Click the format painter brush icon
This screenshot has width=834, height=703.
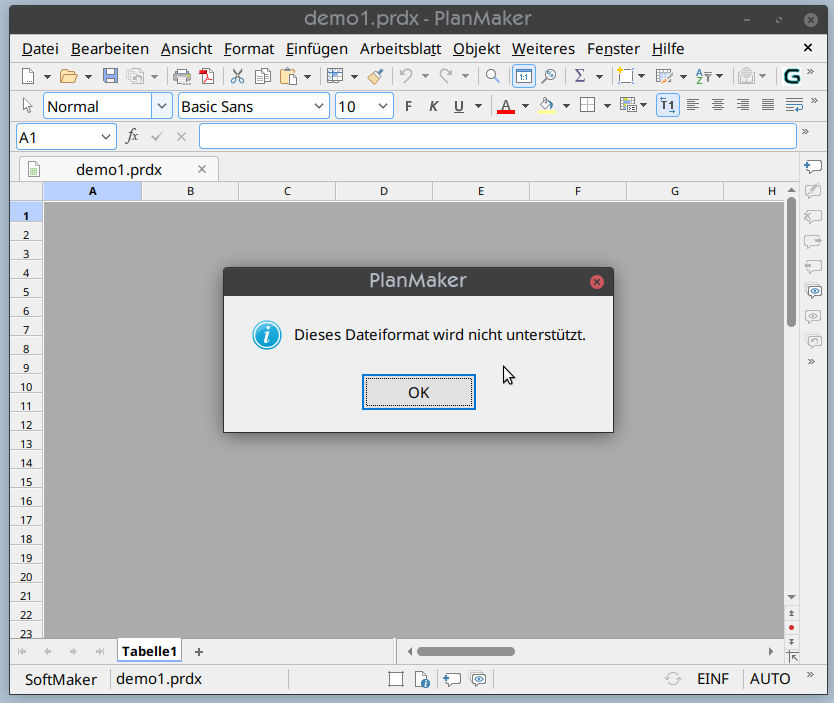(376, 76)
